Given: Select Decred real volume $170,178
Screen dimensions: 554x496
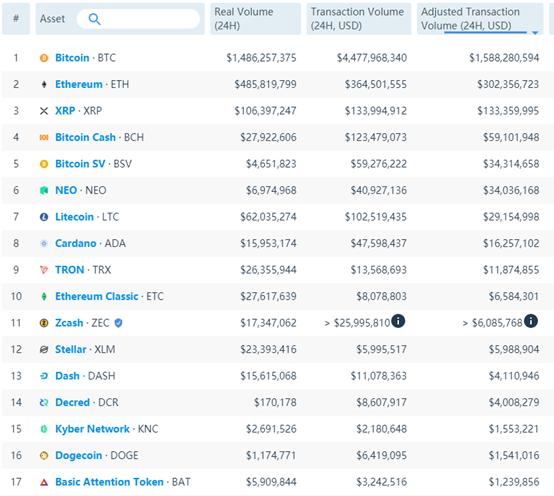Looking at the screenshot, I should 275,402.
